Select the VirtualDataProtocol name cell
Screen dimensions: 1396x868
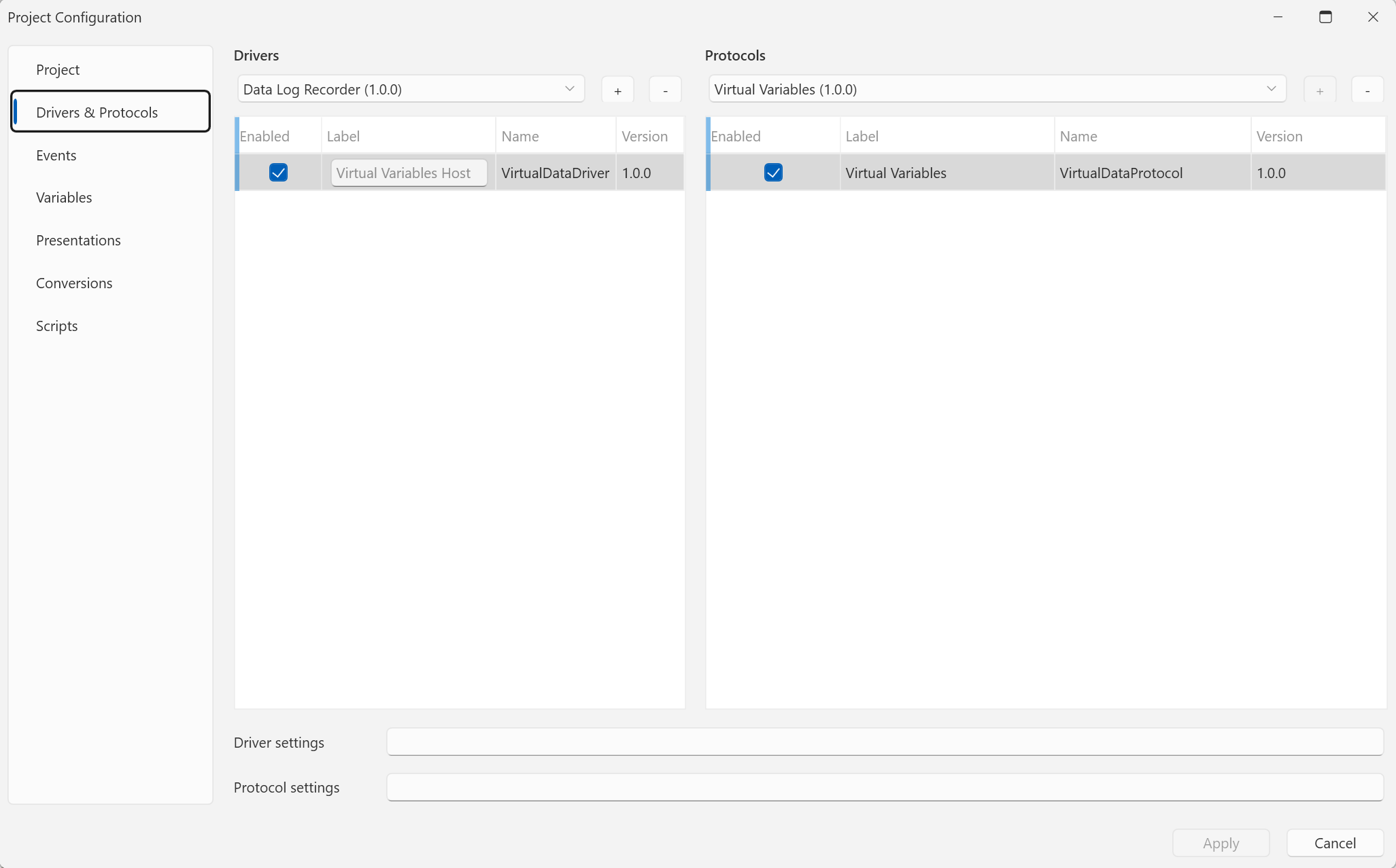coord(1152,173)
